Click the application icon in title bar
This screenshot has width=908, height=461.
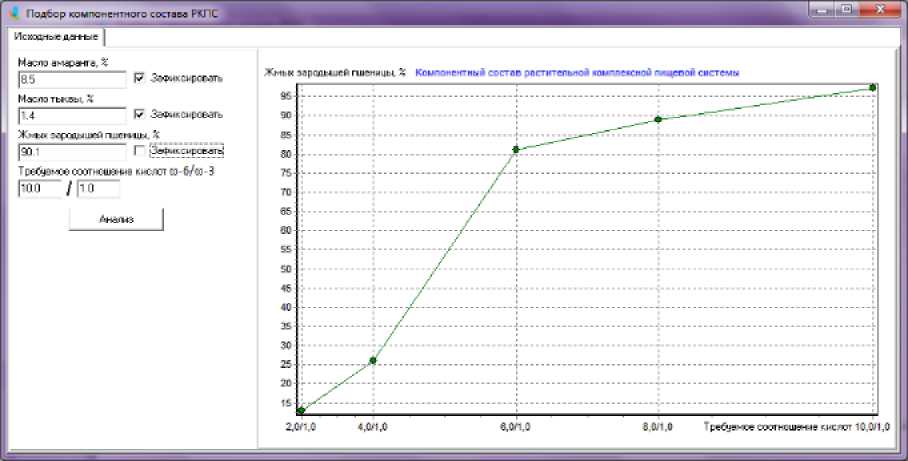pos(14,13)
